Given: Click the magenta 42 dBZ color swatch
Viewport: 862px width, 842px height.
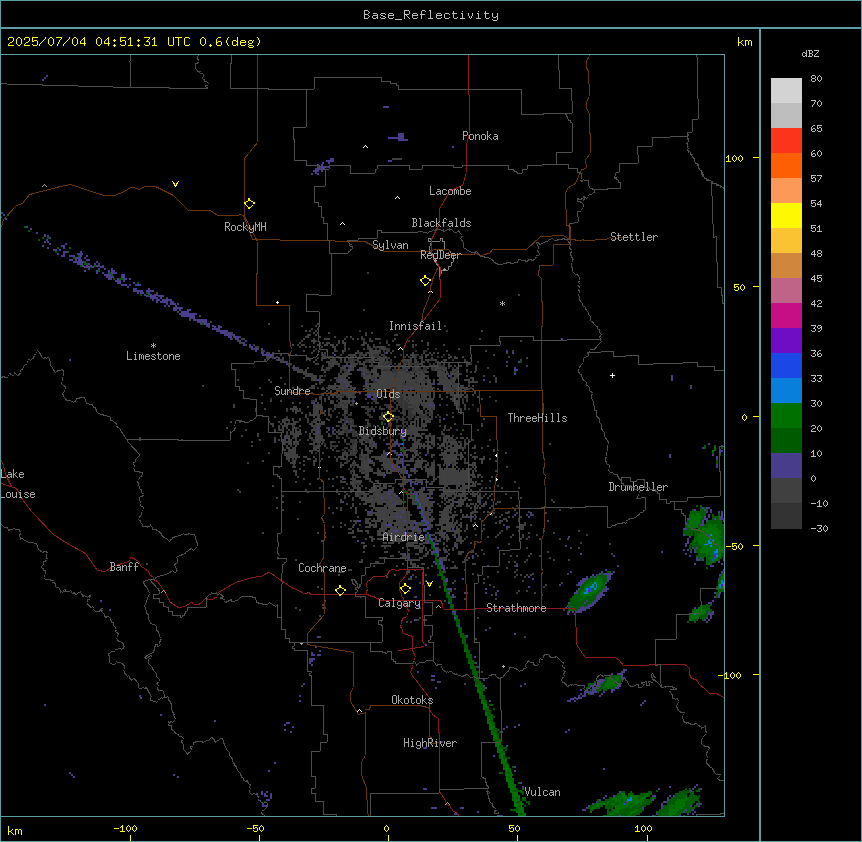Looking at the screenshot, I should pos(786,315).
